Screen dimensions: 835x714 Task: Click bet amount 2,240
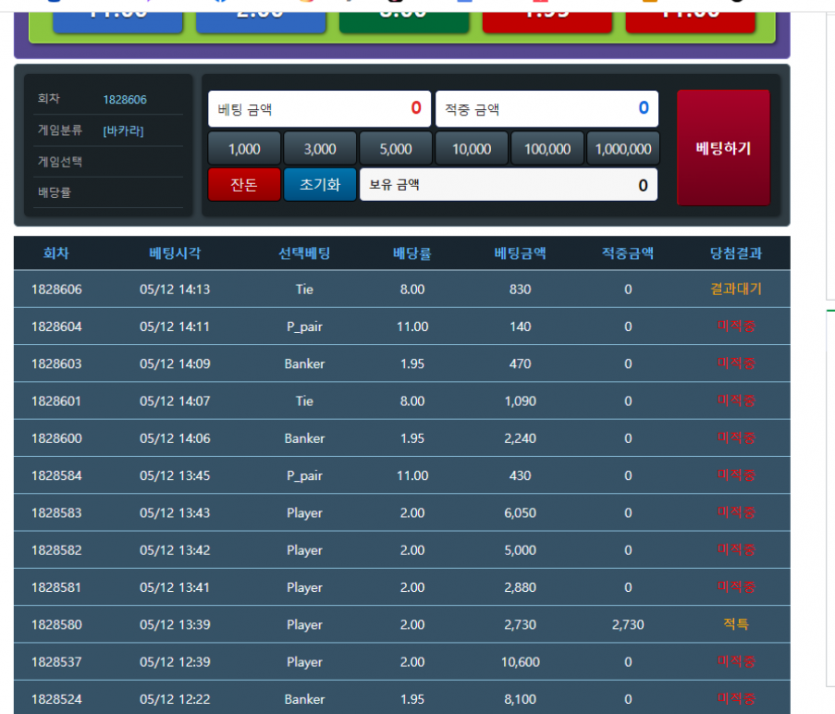(520, 438)
